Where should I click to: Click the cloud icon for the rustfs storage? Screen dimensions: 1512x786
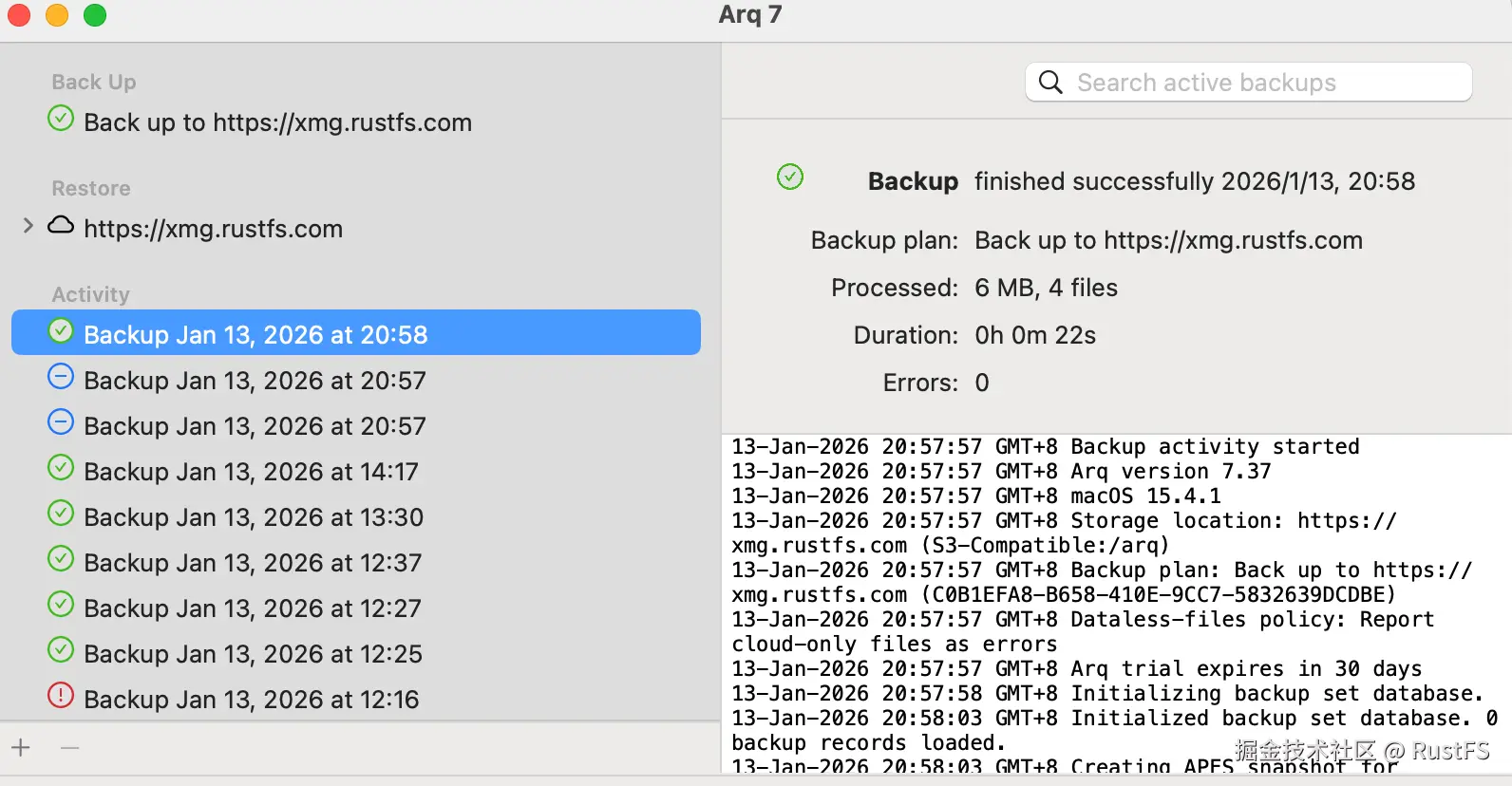click(61, 226)
